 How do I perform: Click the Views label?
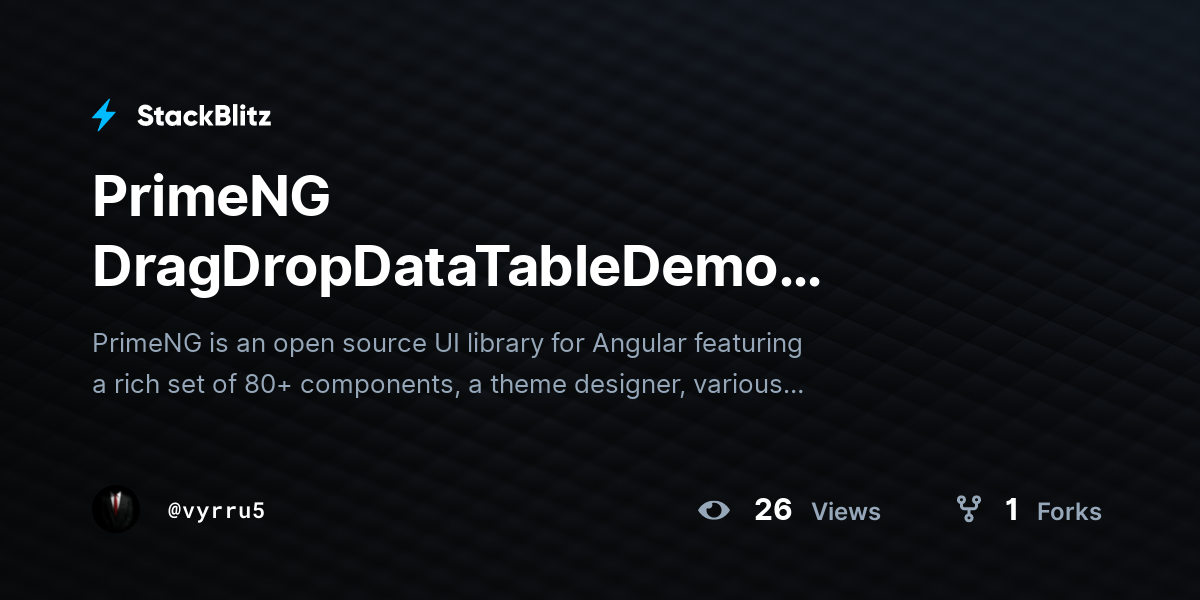(846, 512)
